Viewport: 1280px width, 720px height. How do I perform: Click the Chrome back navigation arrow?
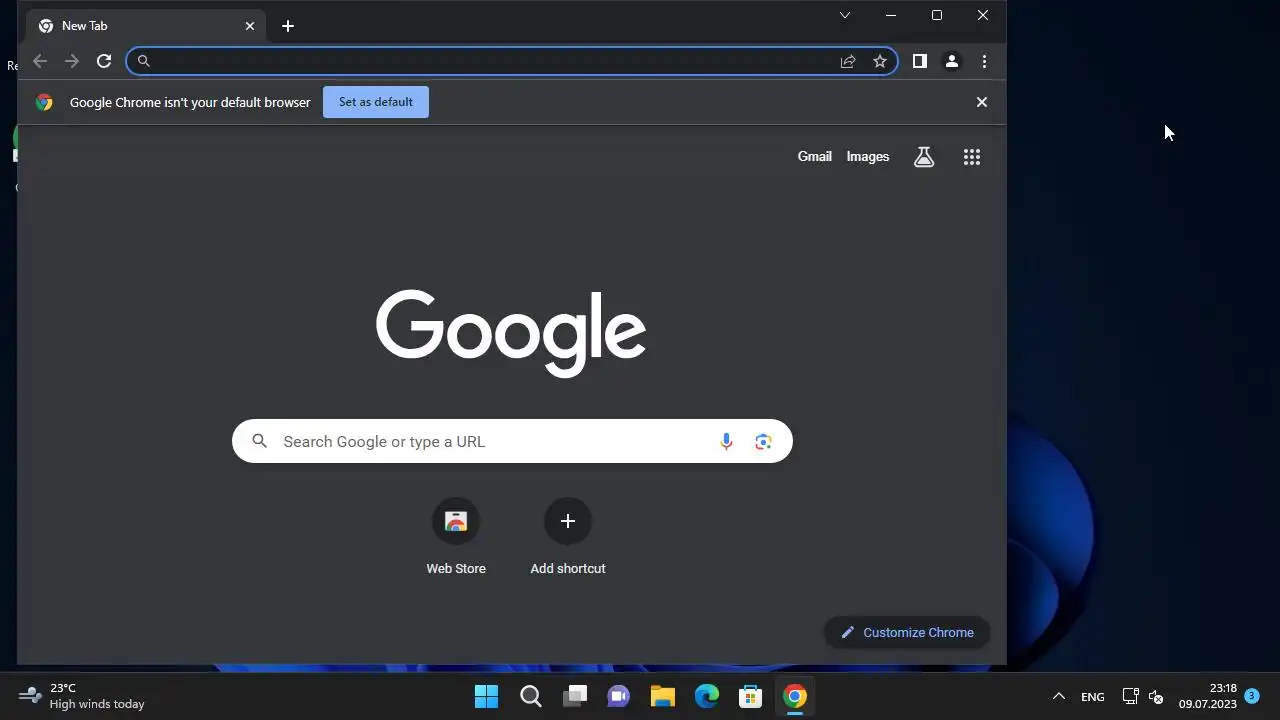click(40, 61)
